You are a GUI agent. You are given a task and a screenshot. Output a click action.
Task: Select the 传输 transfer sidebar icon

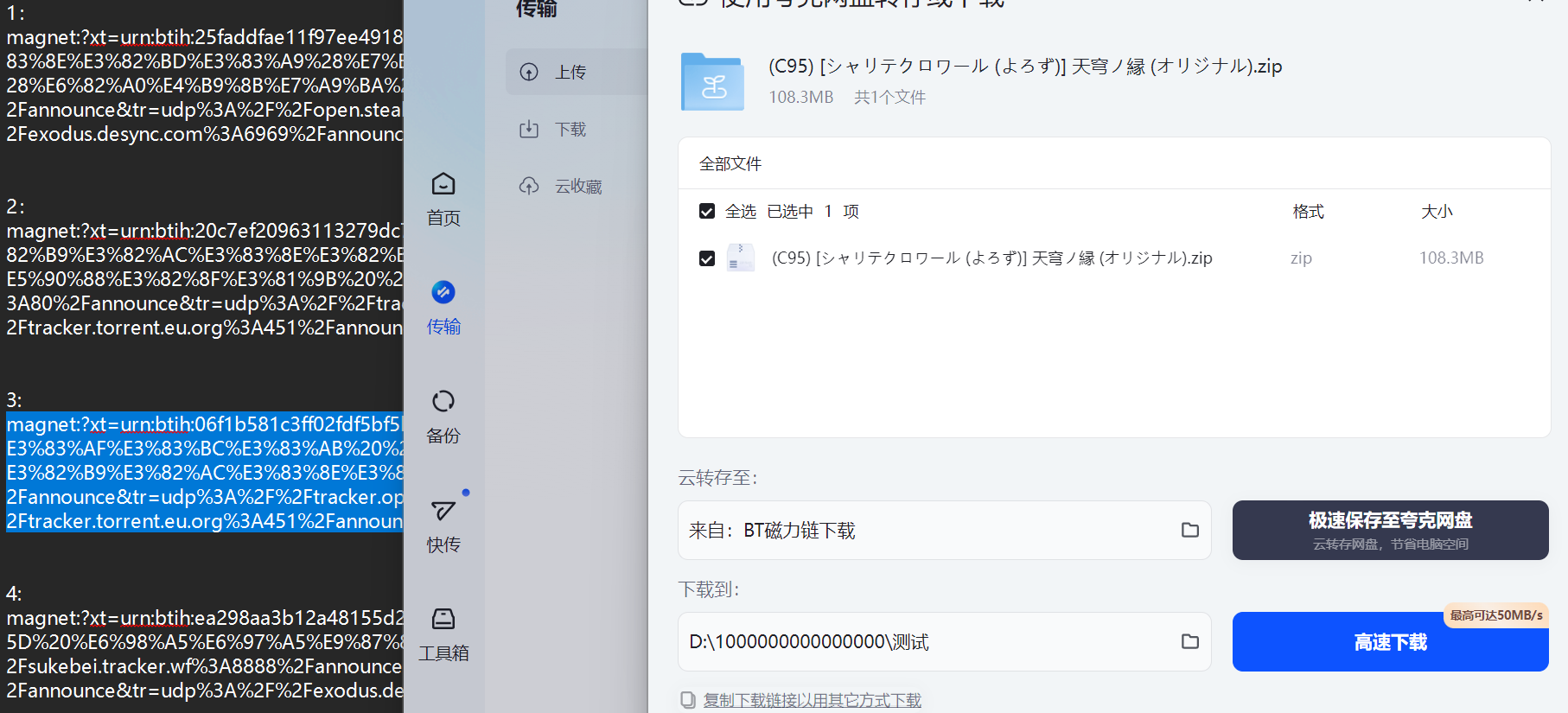click(x=443, y=308)
